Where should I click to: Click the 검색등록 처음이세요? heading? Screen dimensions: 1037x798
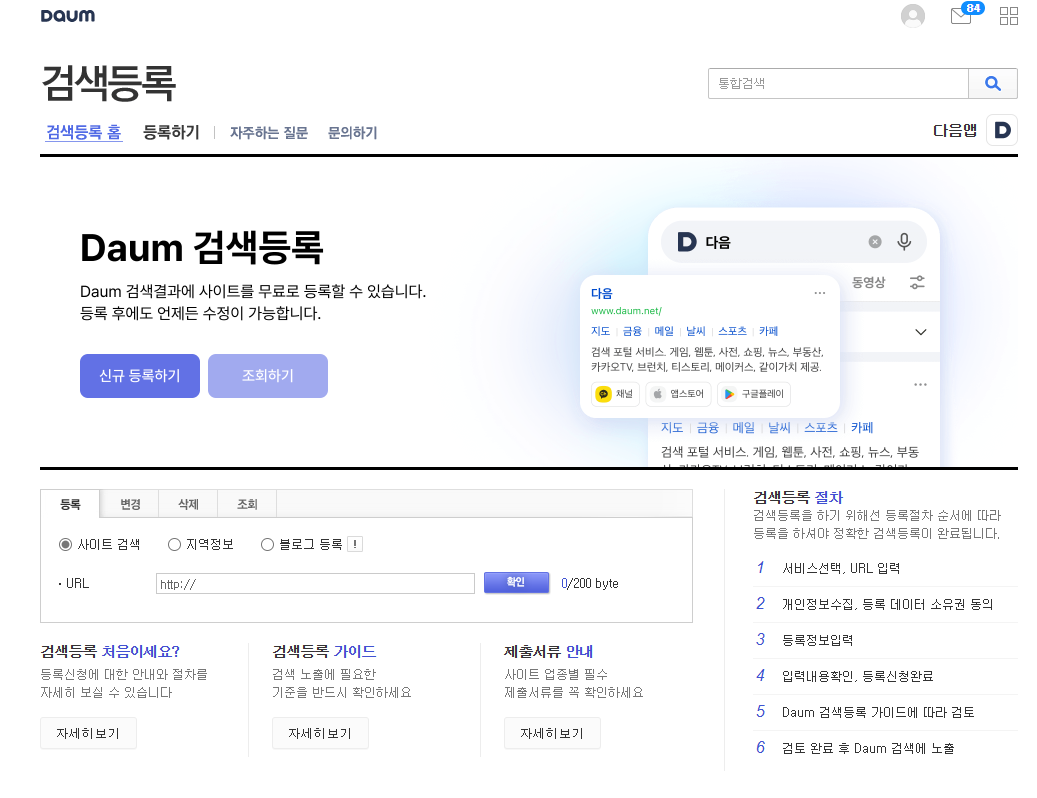[x=110, y=651]
